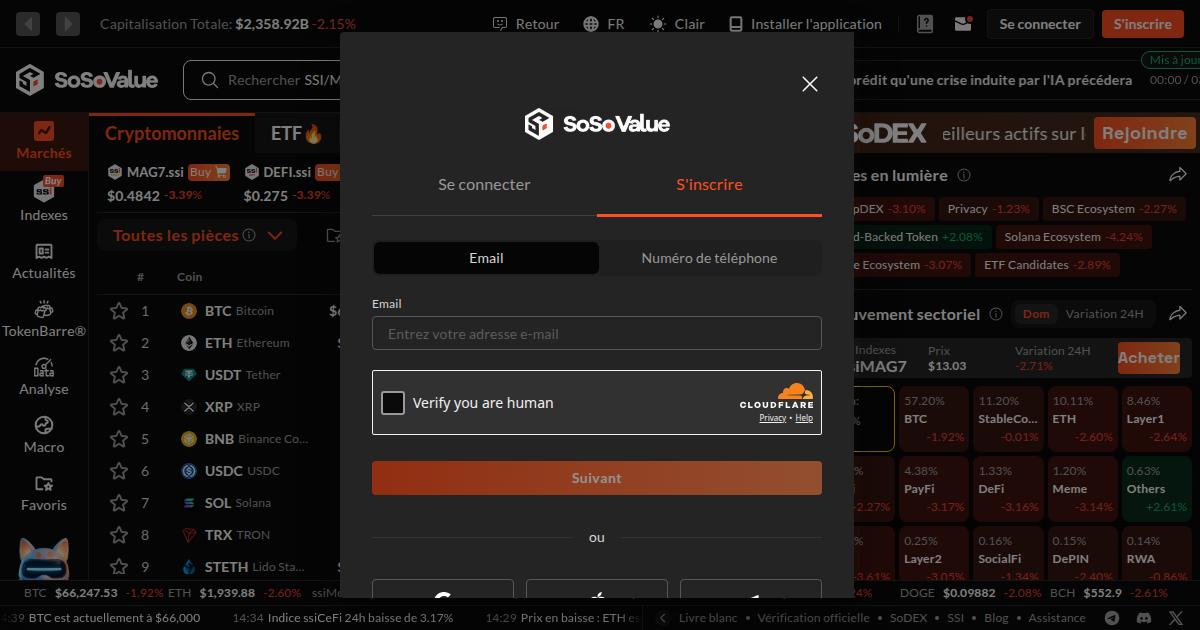The height and width of the screenshot is (630, 1200).
Task: Open Analyse in the sidebar
Action: click(x=44, y=377)
